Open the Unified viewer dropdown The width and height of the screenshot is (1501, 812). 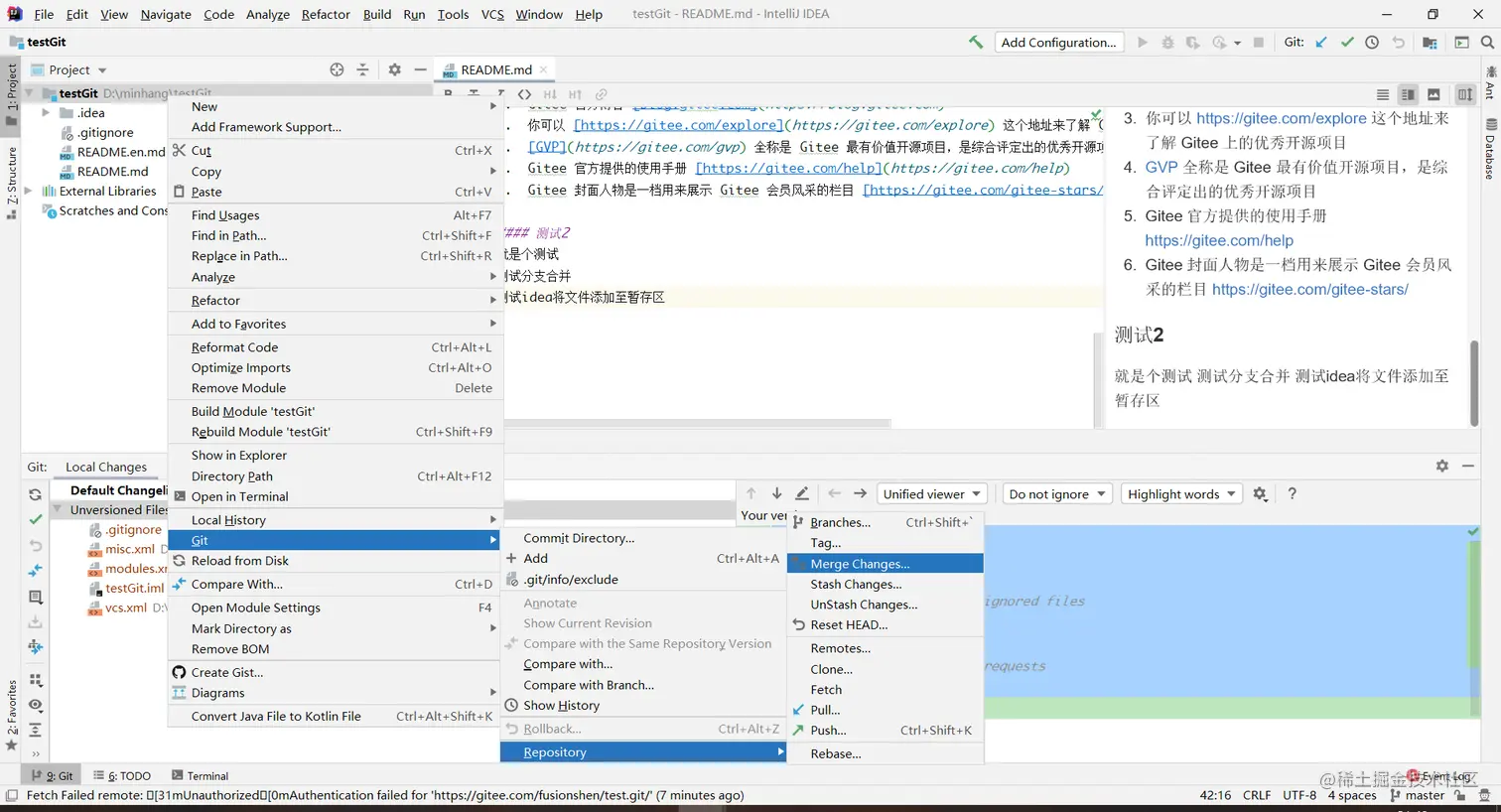coord(932,493)
